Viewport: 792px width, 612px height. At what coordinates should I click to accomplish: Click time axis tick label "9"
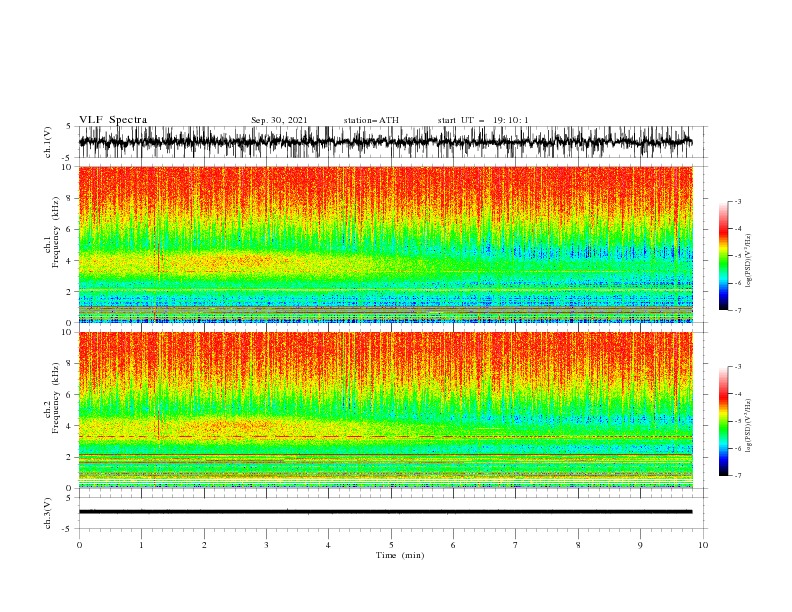(640, 545)
